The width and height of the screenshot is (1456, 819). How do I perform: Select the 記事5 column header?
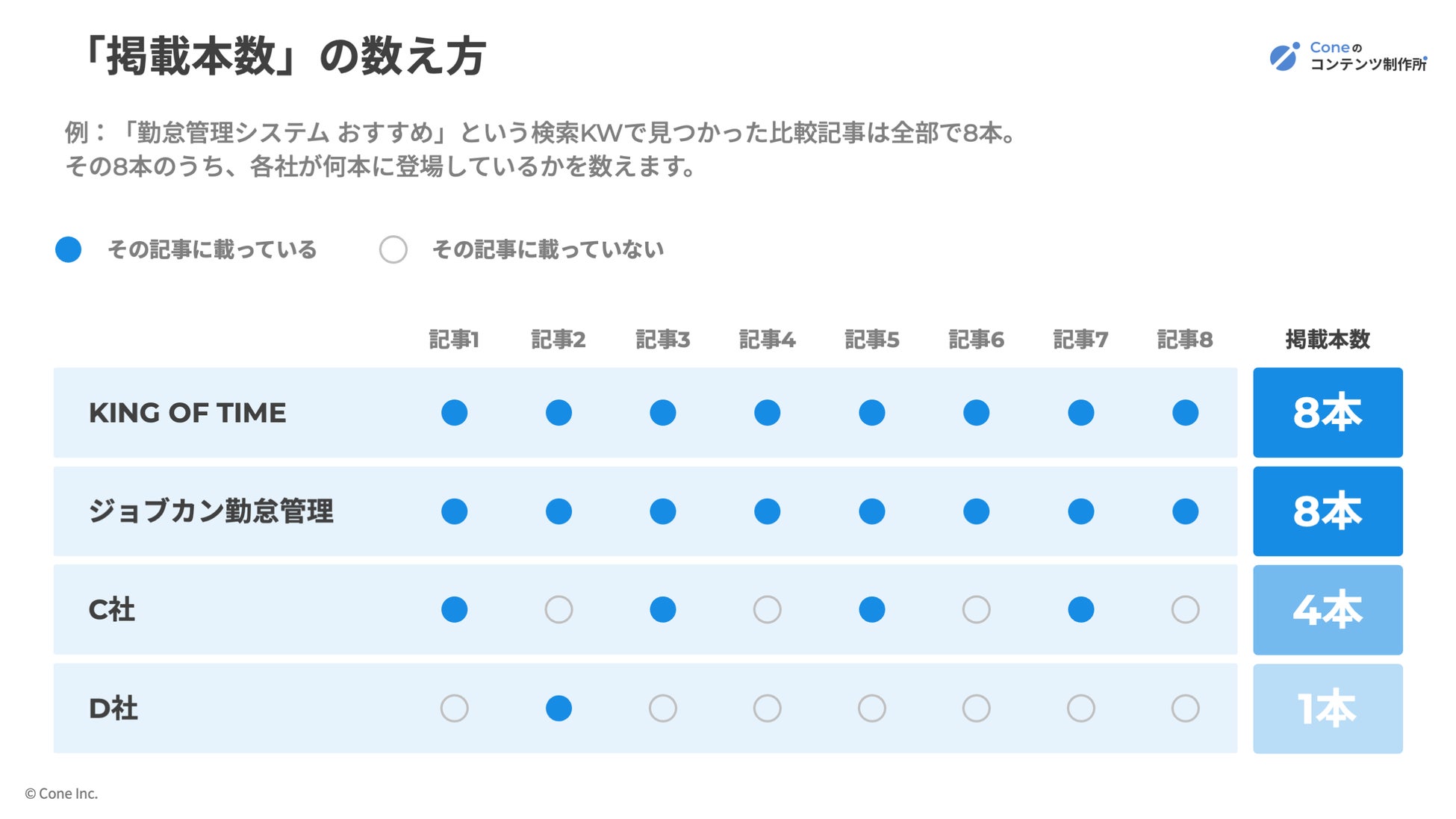click(871, 340)
